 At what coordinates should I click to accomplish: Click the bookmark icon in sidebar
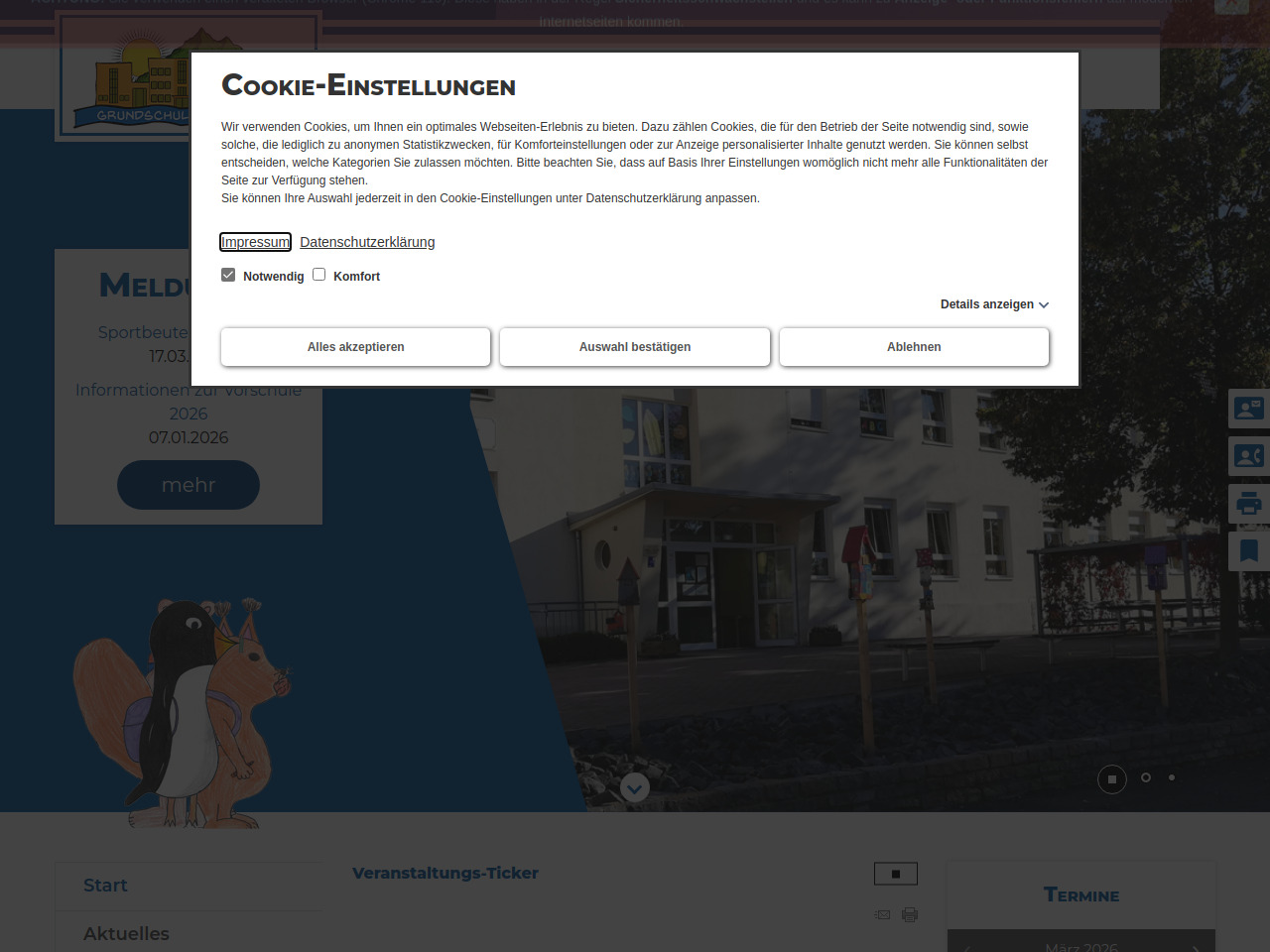pyautogui.click(x=1248, y=551)
